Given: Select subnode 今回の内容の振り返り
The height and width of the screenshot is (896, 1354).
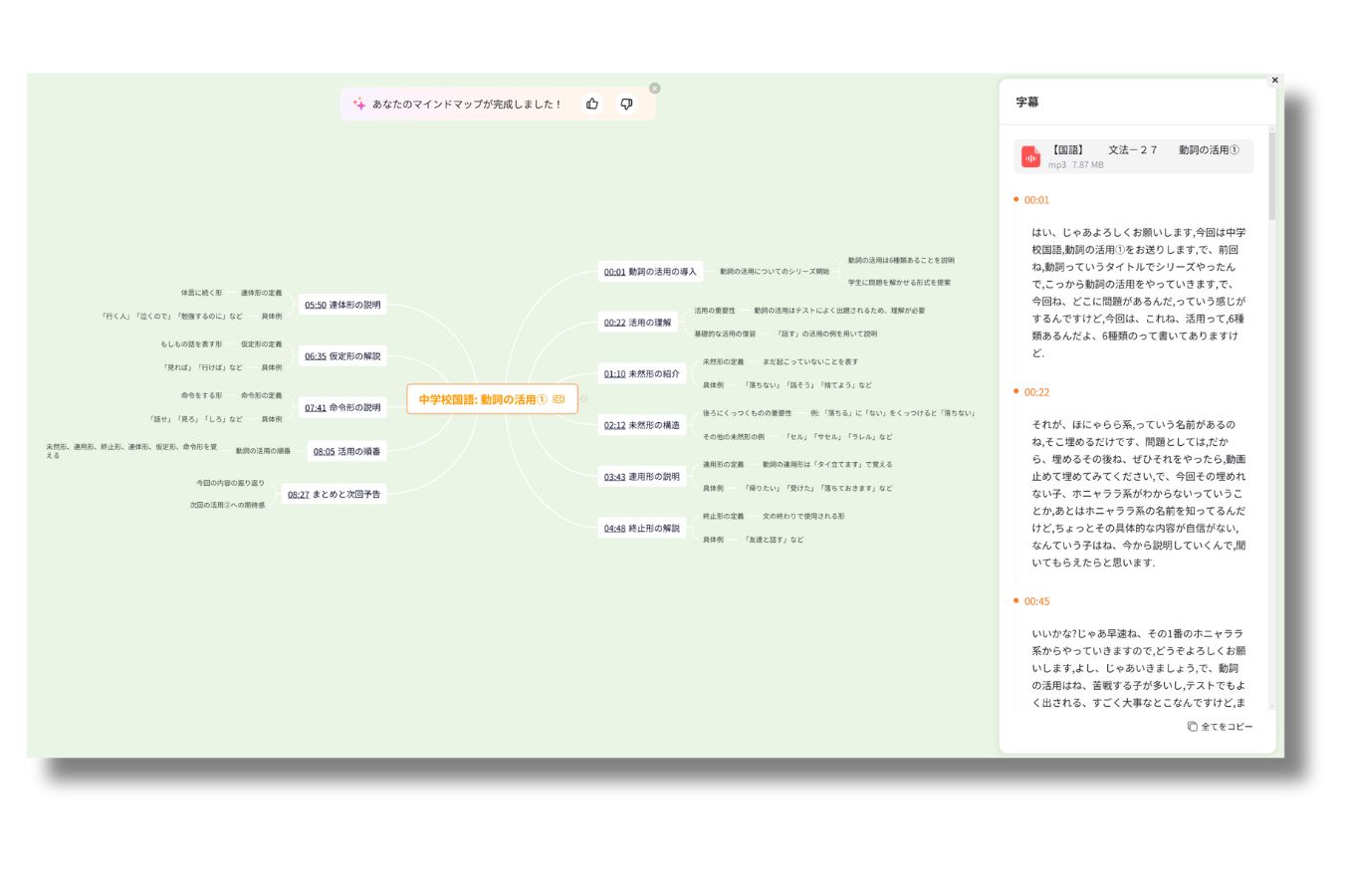Looking at the screenshot, I should (230, 483).
